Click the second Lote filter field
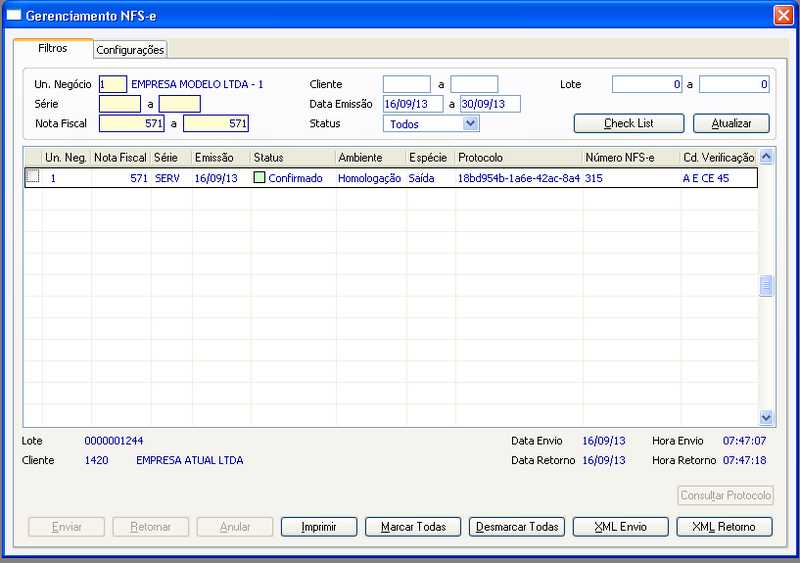 point(734,84)
